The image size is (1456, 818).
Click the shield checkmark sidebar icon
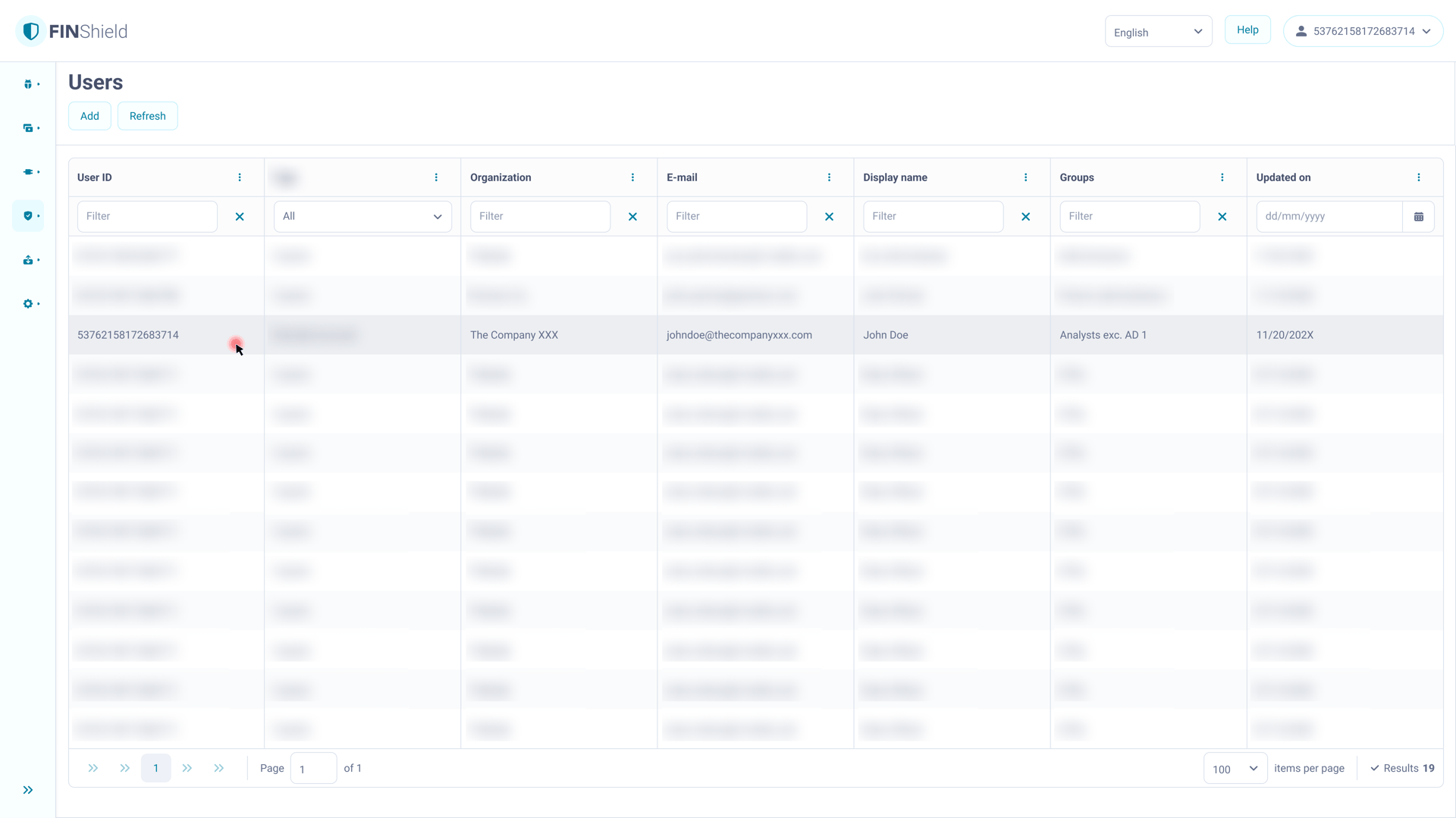[29, 216]
